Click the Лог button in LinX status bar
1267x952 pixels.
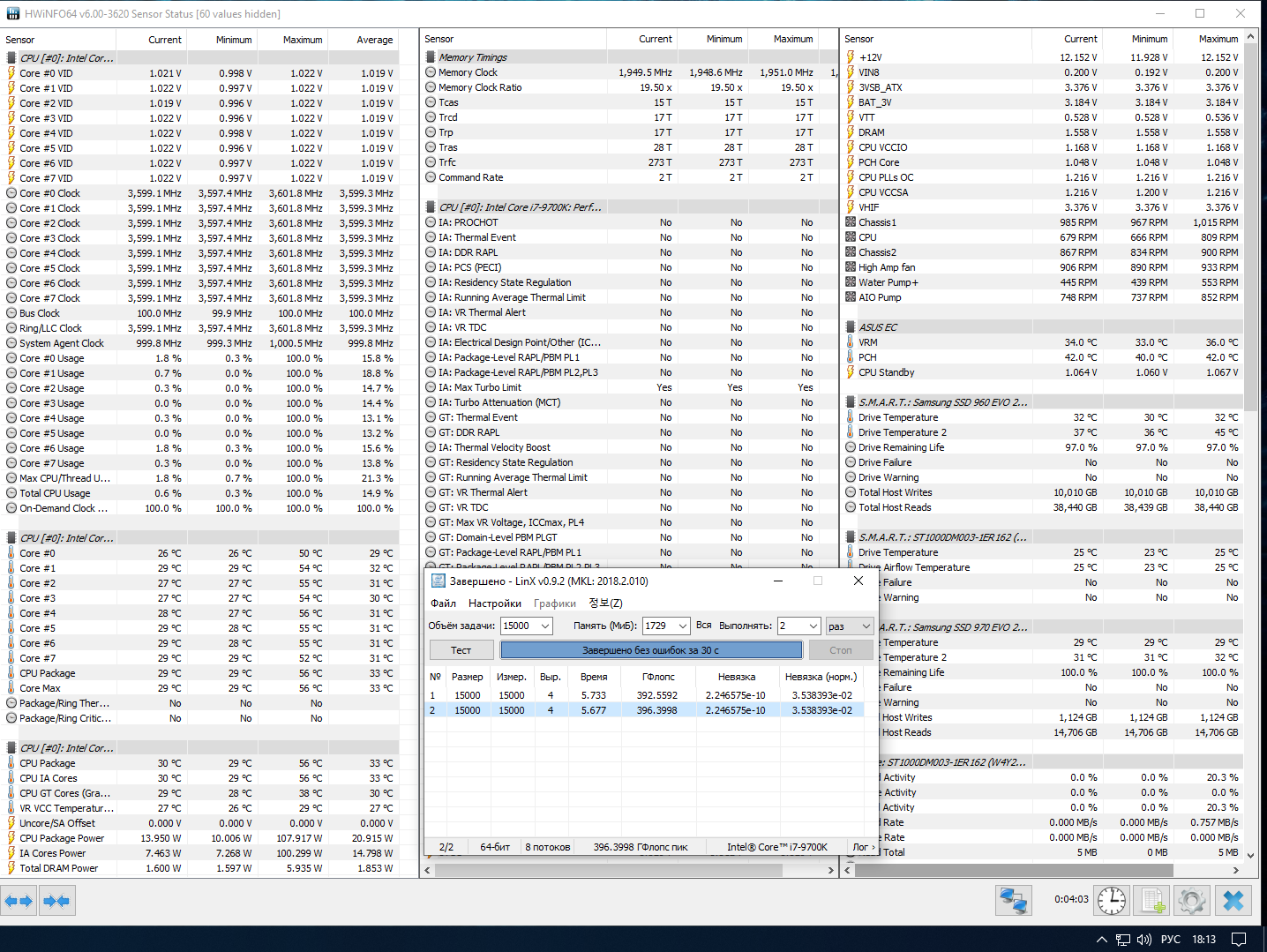863,847
